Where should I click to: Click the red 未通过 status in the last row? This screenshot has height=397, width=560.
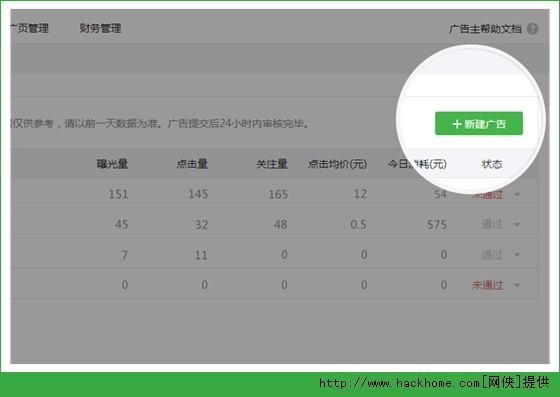487,285
